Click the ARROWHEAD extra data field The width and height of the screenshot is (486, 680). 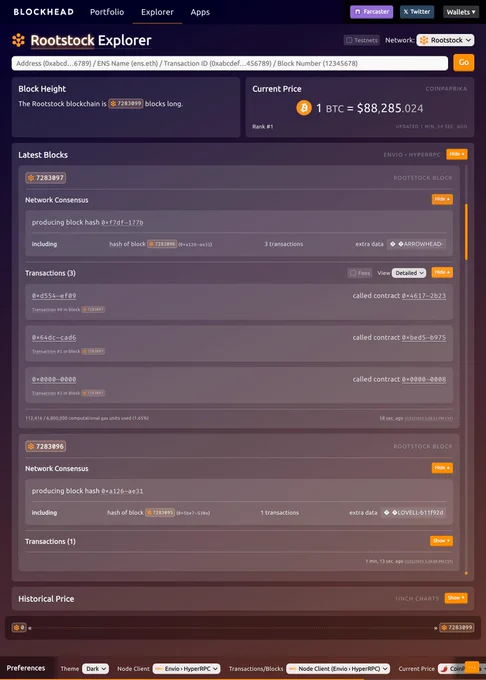(417, 244)
